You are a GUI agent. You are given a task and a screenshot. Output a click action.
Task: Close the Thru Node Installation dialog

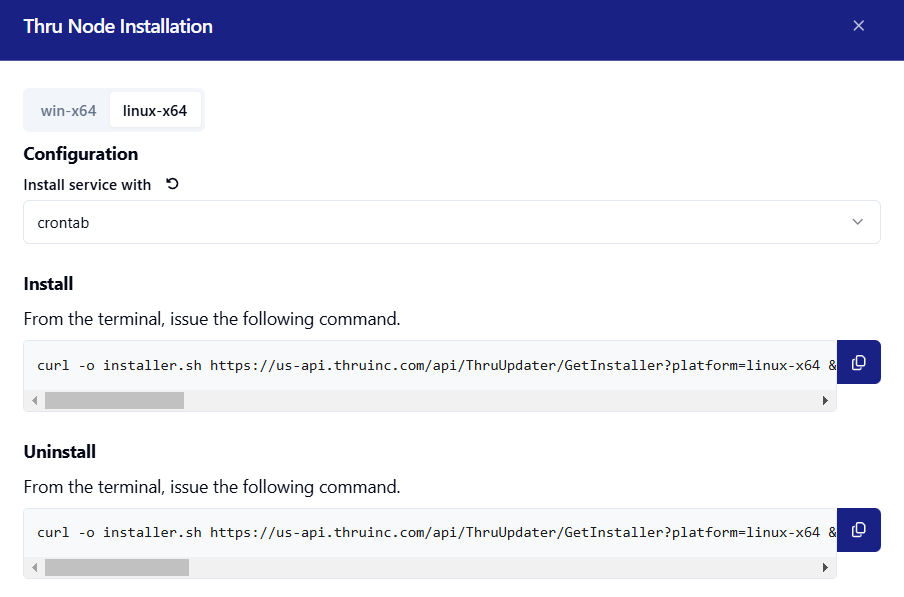point(858,26)
